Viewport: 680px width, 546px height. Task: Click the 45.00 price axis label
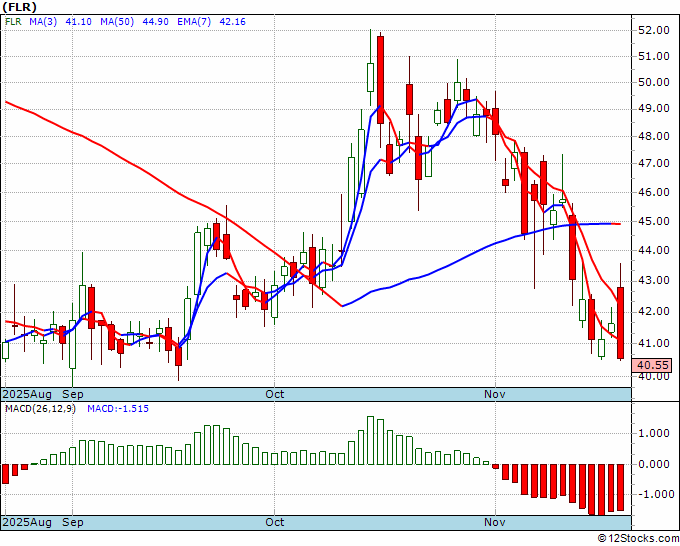[x=653, y=221]
